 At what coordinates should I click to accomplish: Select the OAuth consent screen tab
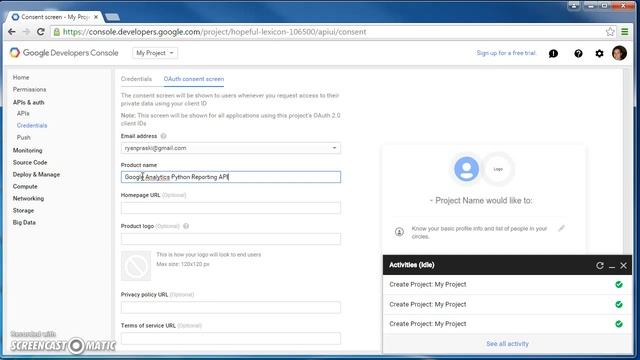click(x=194, y=79)
